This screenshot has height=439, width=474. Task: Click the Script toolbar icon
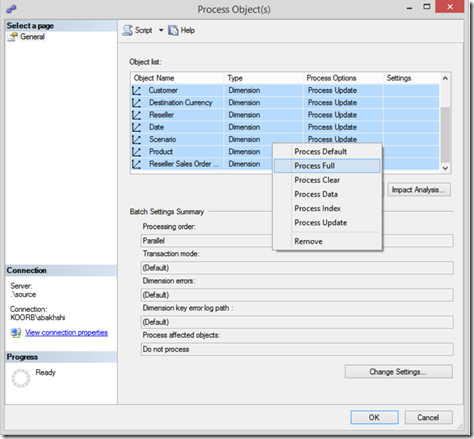127,30
